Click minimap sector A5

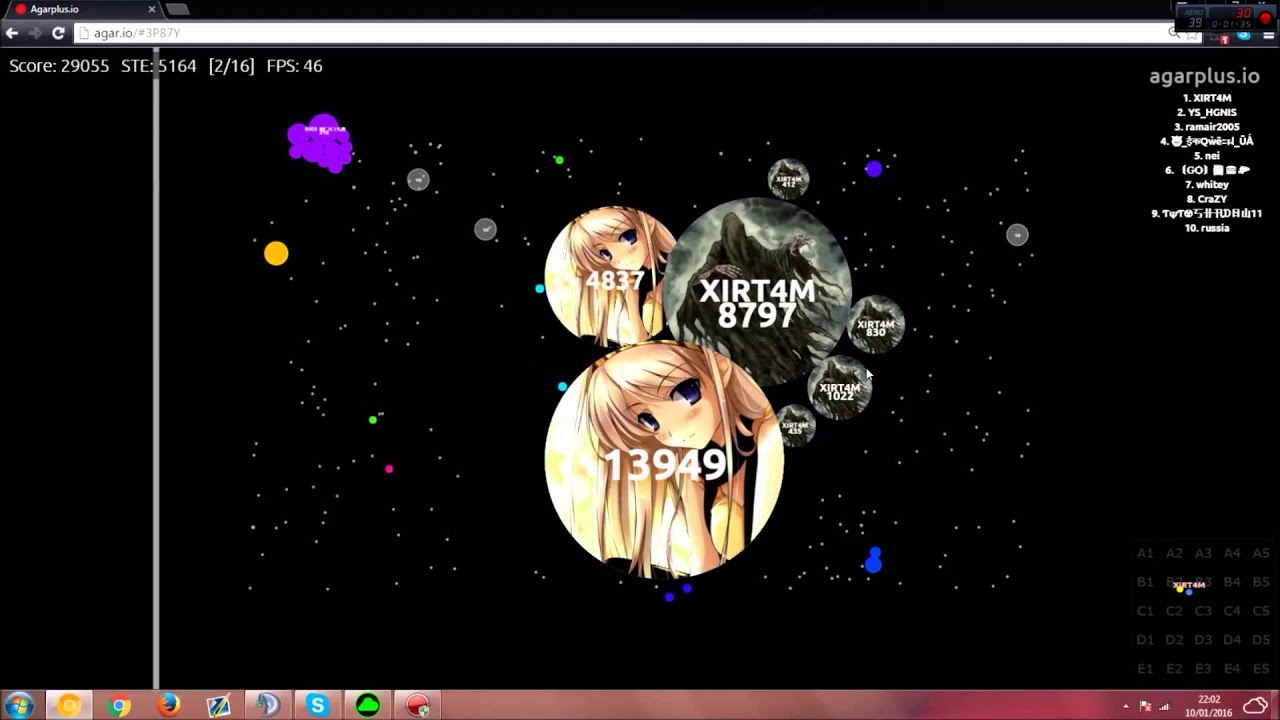click(x=1261, y=553)
